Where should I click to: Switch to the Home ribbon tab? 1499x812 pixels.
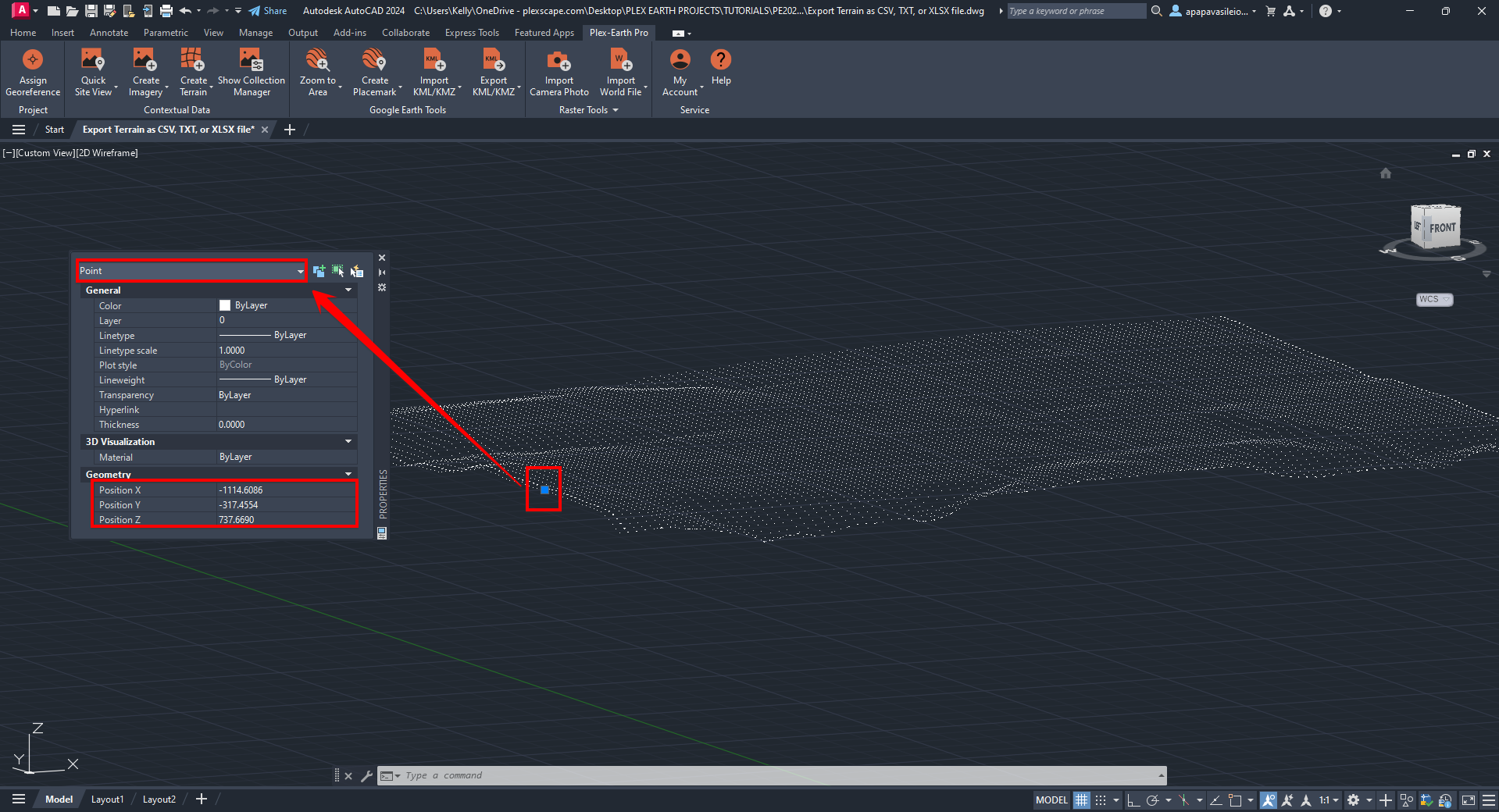pos(23,33)
